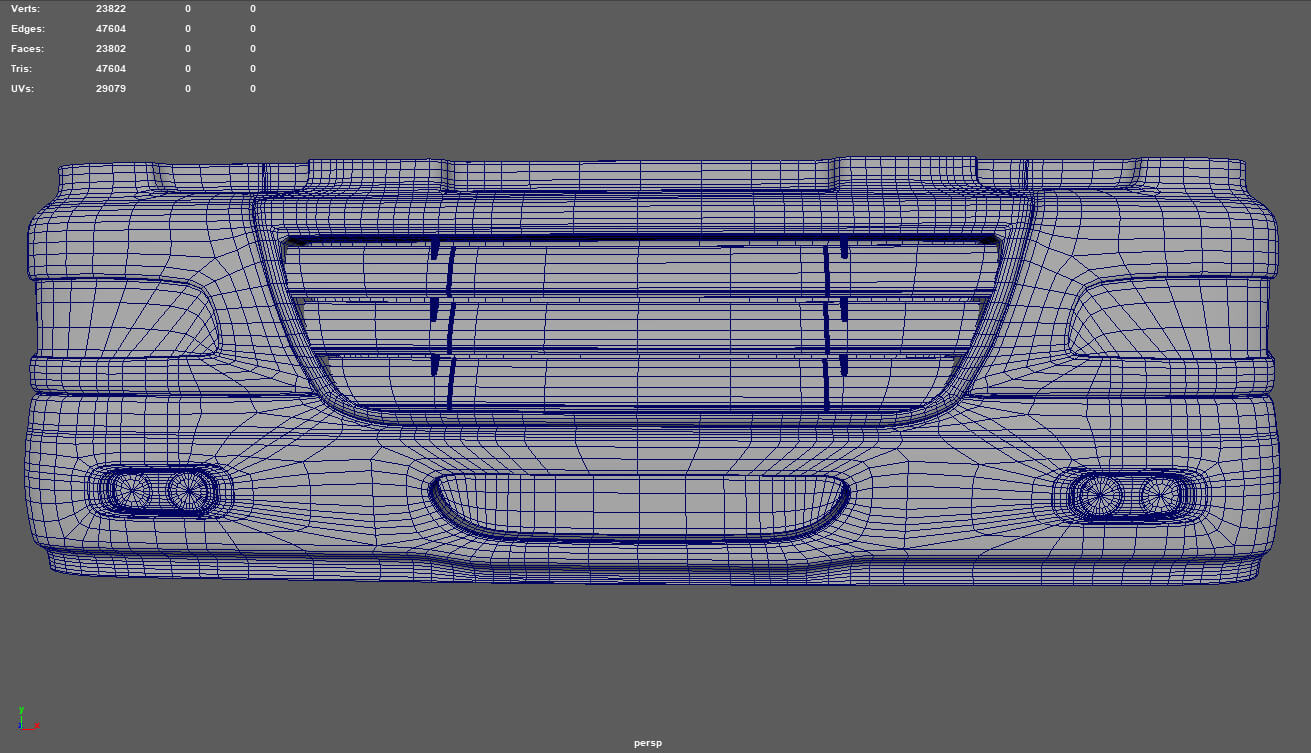This screenshot has width=1311, height=753.
Task: Click the UVs: label in poly count HUD
Action: (24, 89)
